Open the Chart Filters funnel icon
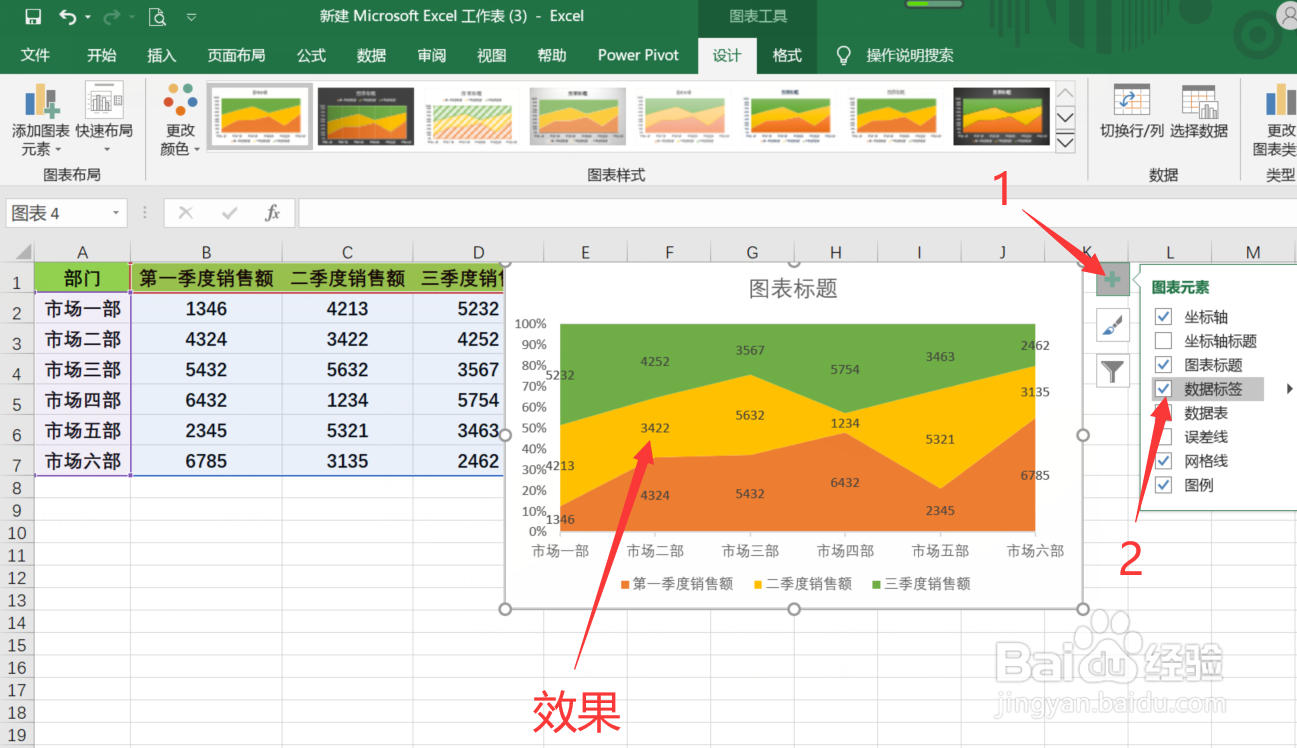This screenshot has height=748, width=1297. [1112, 368]
